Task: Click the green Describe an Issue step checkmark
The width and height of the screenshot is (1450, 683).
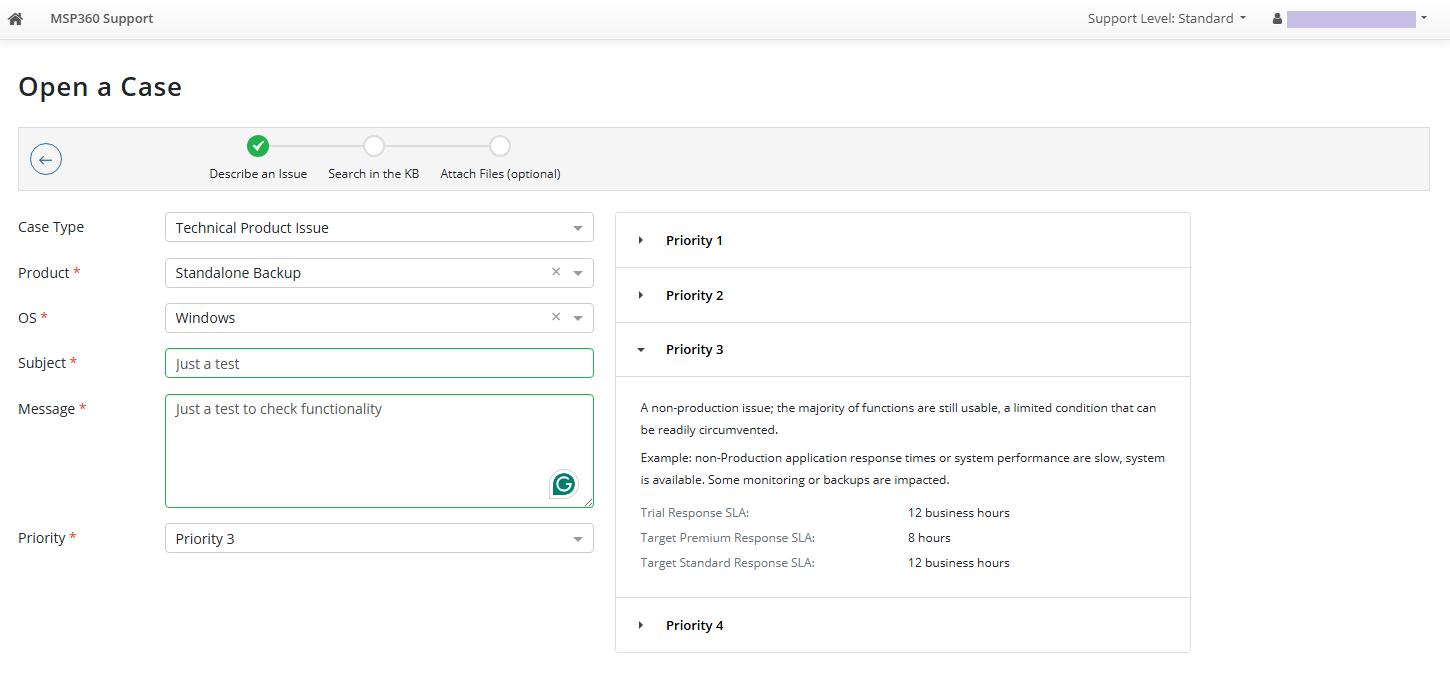Action: [x=258, y=146]
